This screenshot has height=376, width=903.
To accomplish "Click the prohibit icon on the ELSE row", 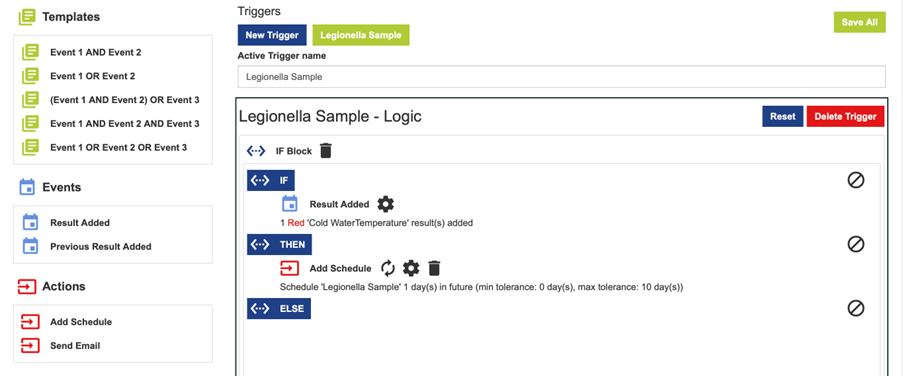I will (856, 308).
